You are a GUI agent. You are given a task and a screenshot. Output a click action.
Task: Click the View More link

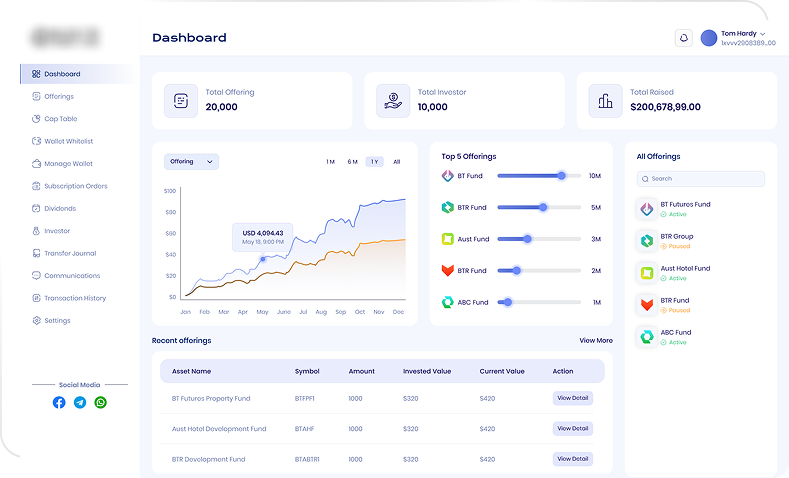pos(596,340)
